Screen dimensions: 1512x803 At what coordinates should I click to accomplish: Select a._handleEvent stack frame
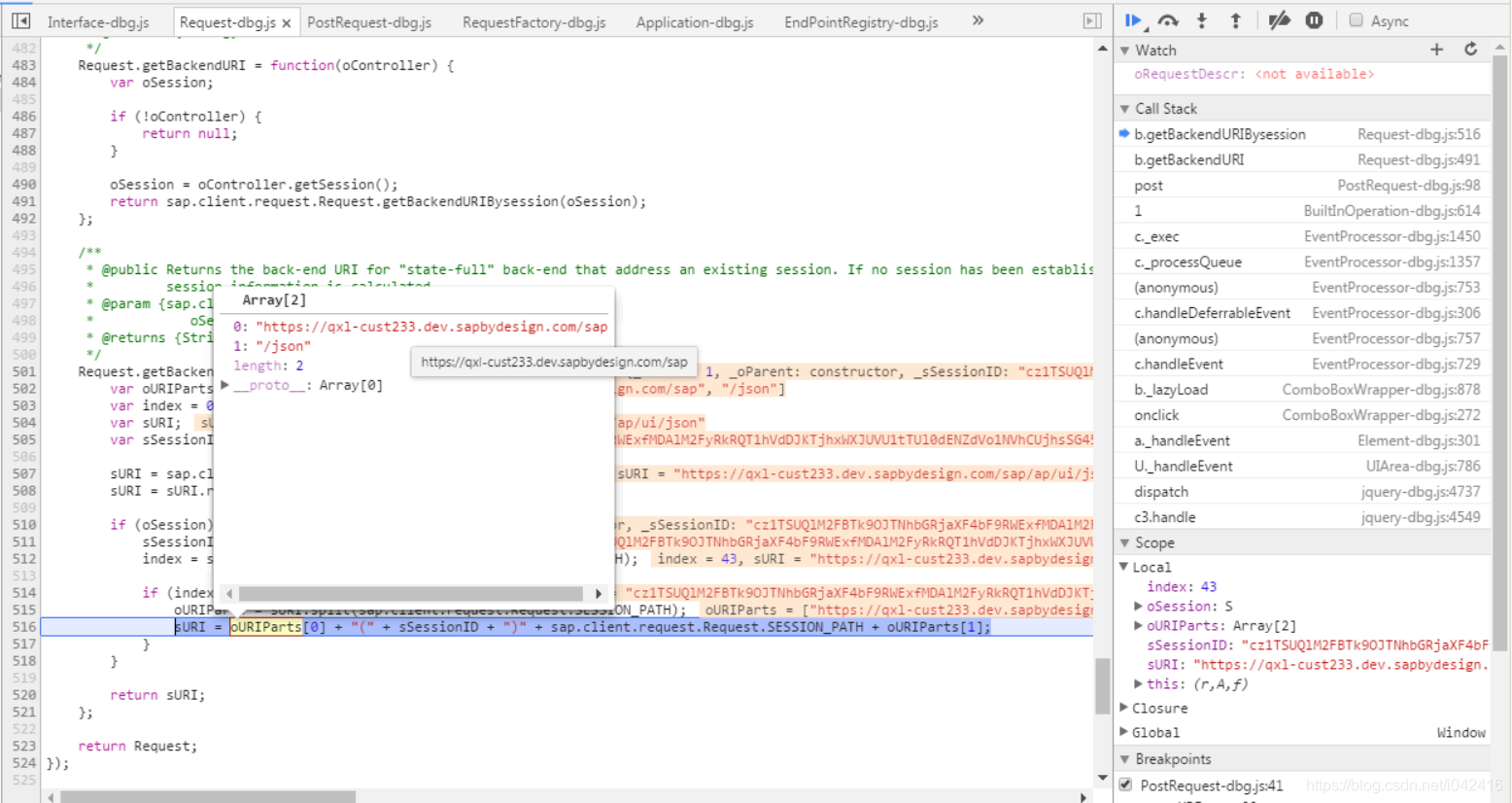(1302, 440)
